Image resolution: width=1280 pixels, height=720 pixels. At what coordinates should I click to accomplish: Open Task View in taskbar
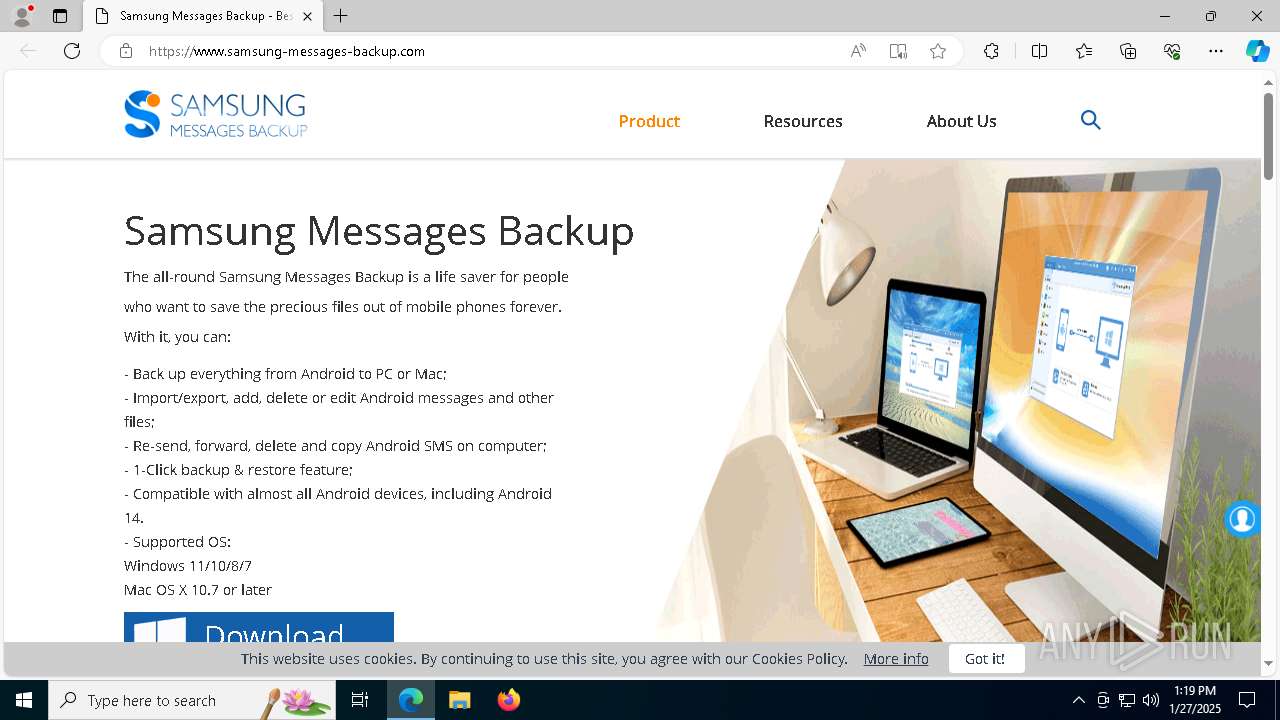pos(360,700)
